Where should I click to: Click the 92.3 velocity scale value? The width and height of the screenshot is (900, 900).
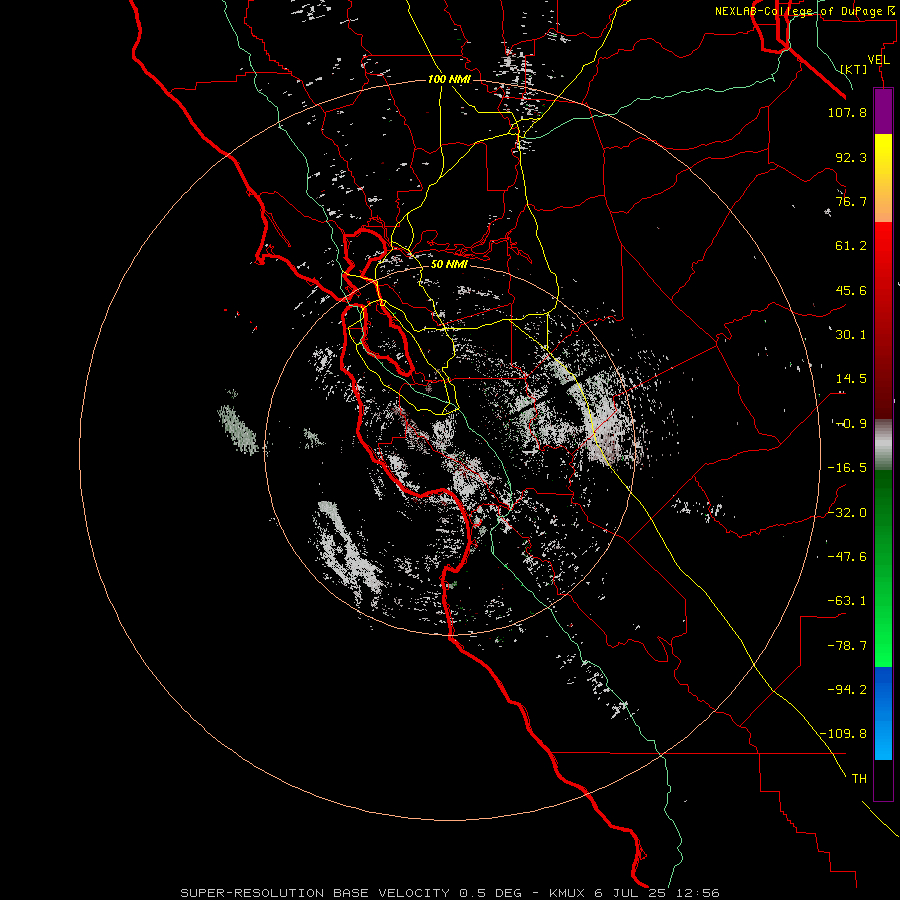(x=851, y=157)
